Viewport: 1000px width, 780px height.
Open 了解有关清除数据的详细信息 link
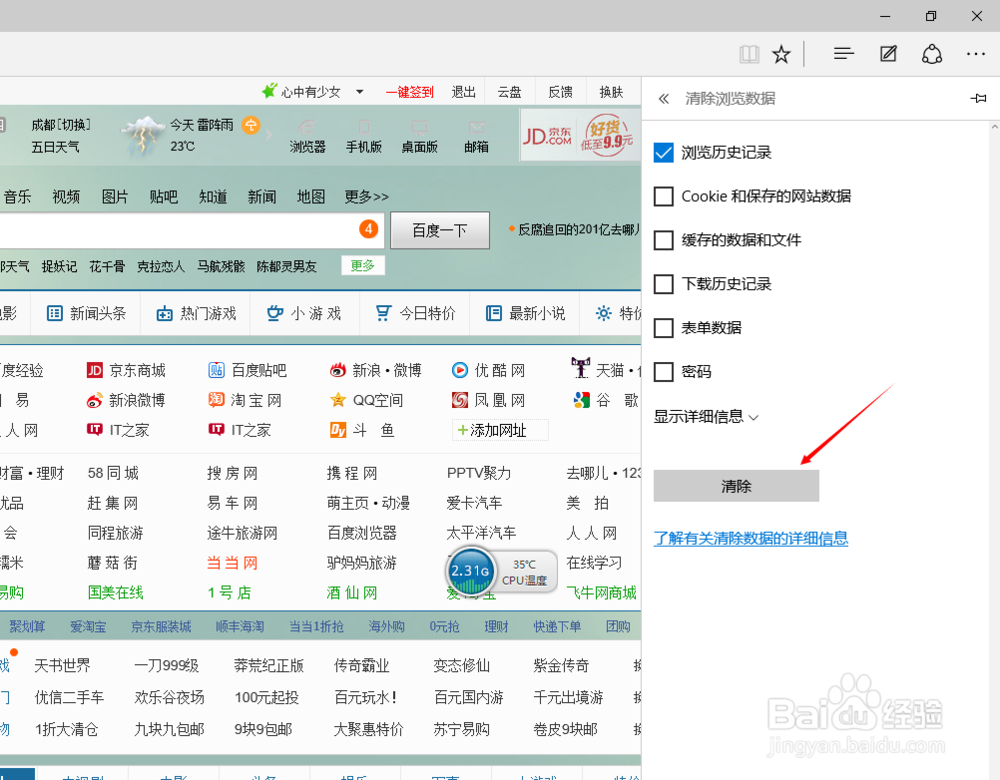[751, 538]
